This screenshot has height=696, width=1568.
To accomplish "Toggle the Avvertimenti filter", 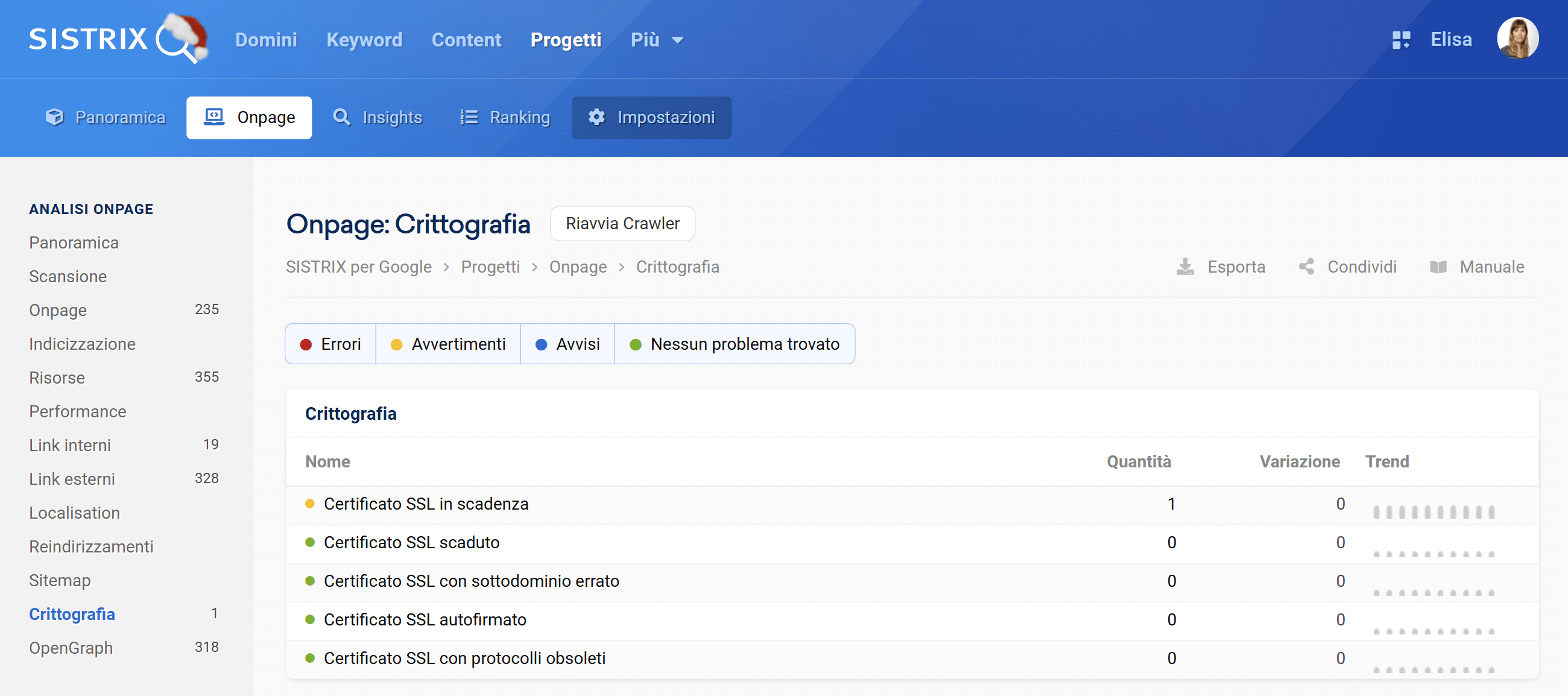I will pos(449,343).
